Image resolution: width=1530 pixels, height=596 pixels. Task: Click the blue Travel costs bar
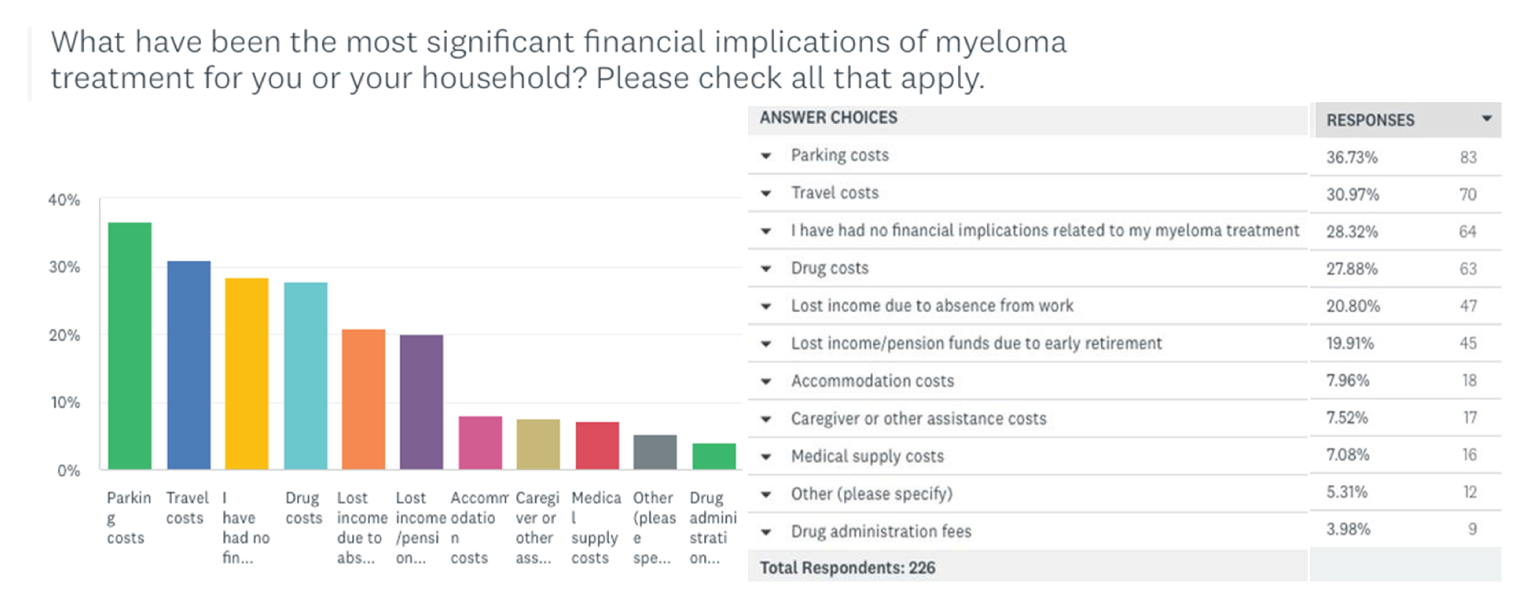[188, 365]
